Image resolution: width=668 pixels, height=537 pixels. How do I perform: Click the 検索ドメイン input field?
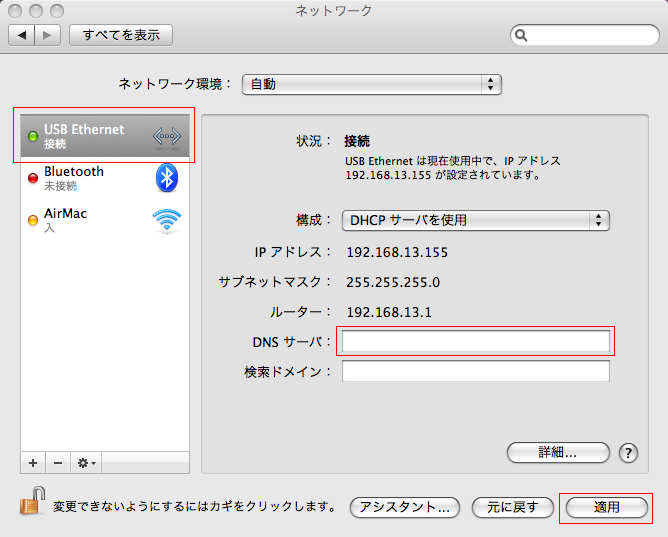tap(475, 371)
